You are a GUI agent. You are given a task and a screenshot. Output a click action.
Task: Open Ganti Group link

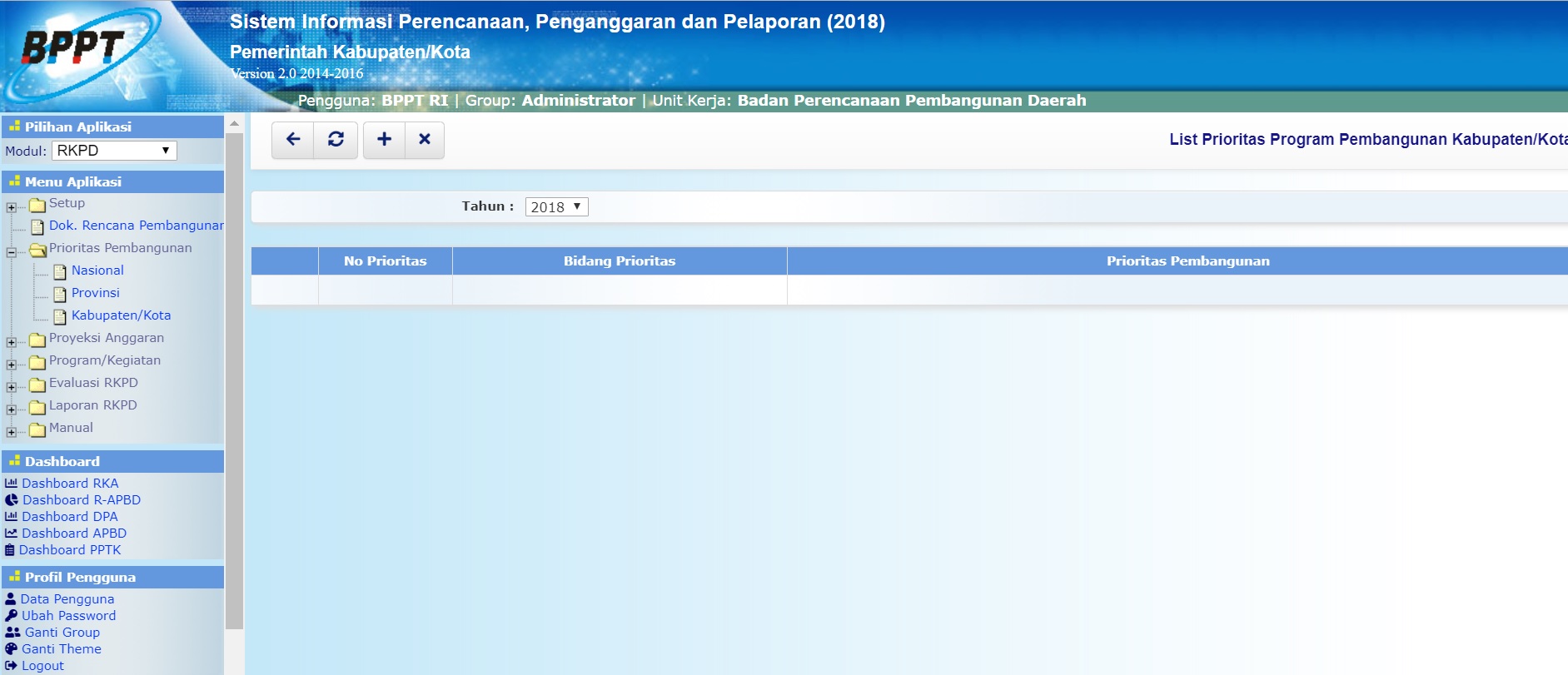coord(62,633)
